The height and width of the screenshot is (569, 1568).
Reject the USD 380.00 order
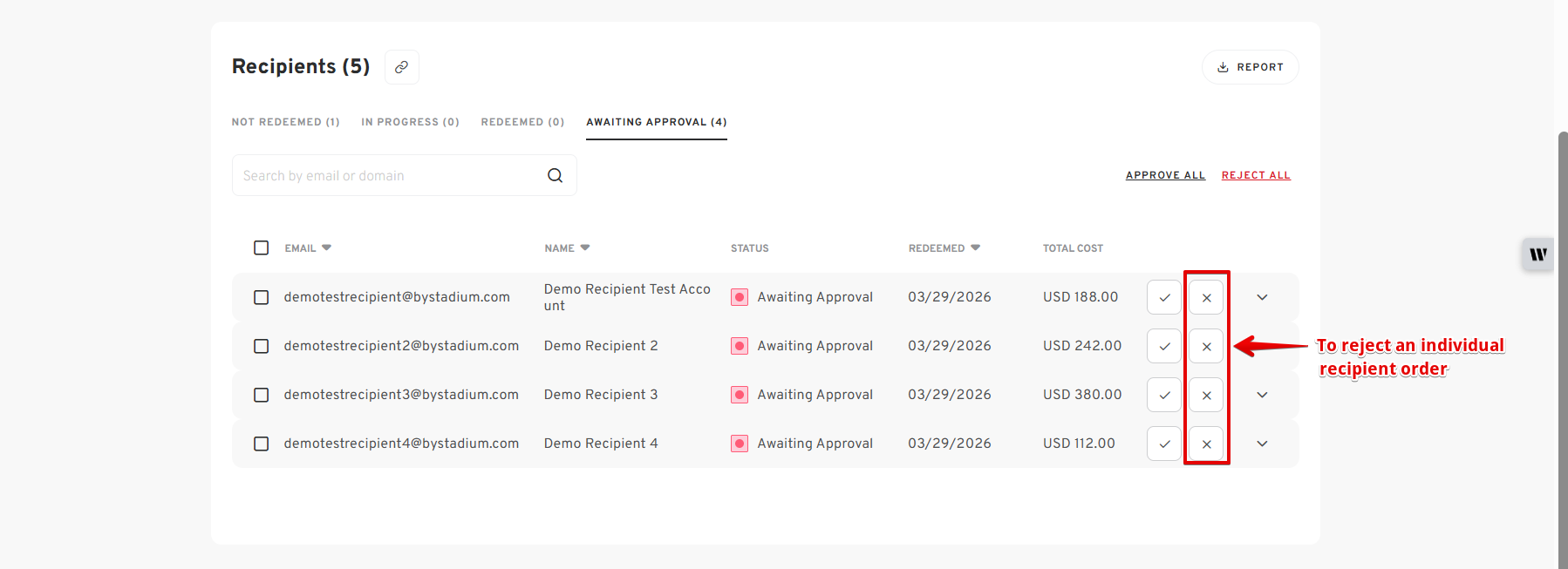1206,395
